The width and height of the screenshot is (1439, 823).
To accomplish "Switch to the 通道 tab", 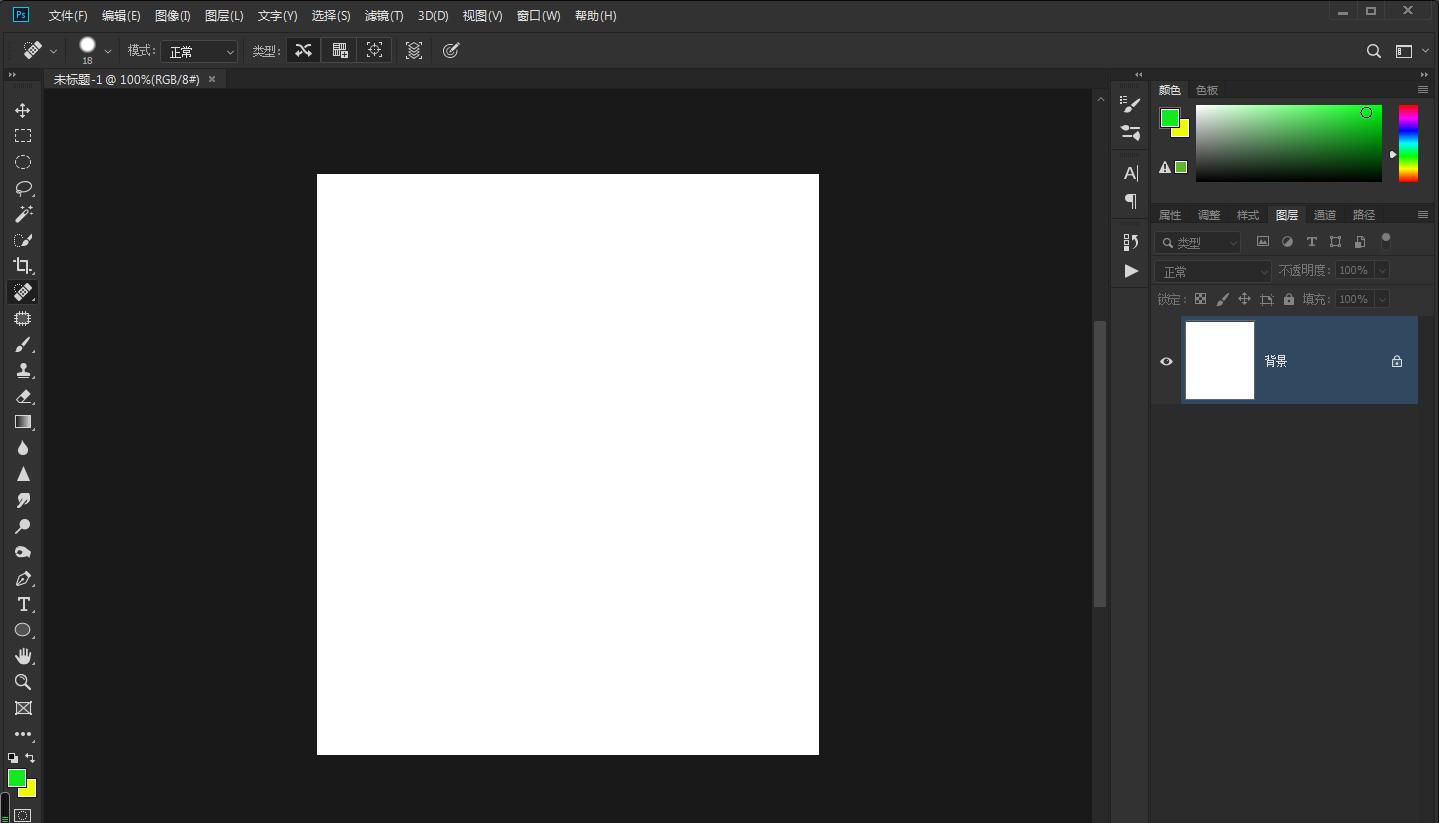I will pyautogui.click(x=1325, y=215).
